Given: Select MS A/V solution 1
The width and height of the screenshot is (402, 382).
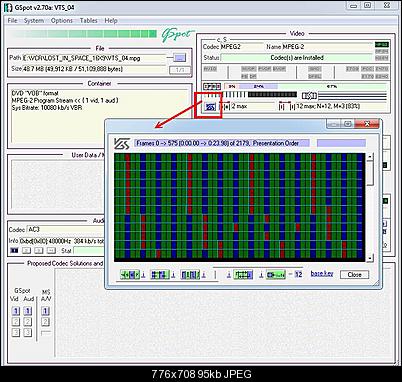Looking at the screenshot, I should (x=45, y=311).
